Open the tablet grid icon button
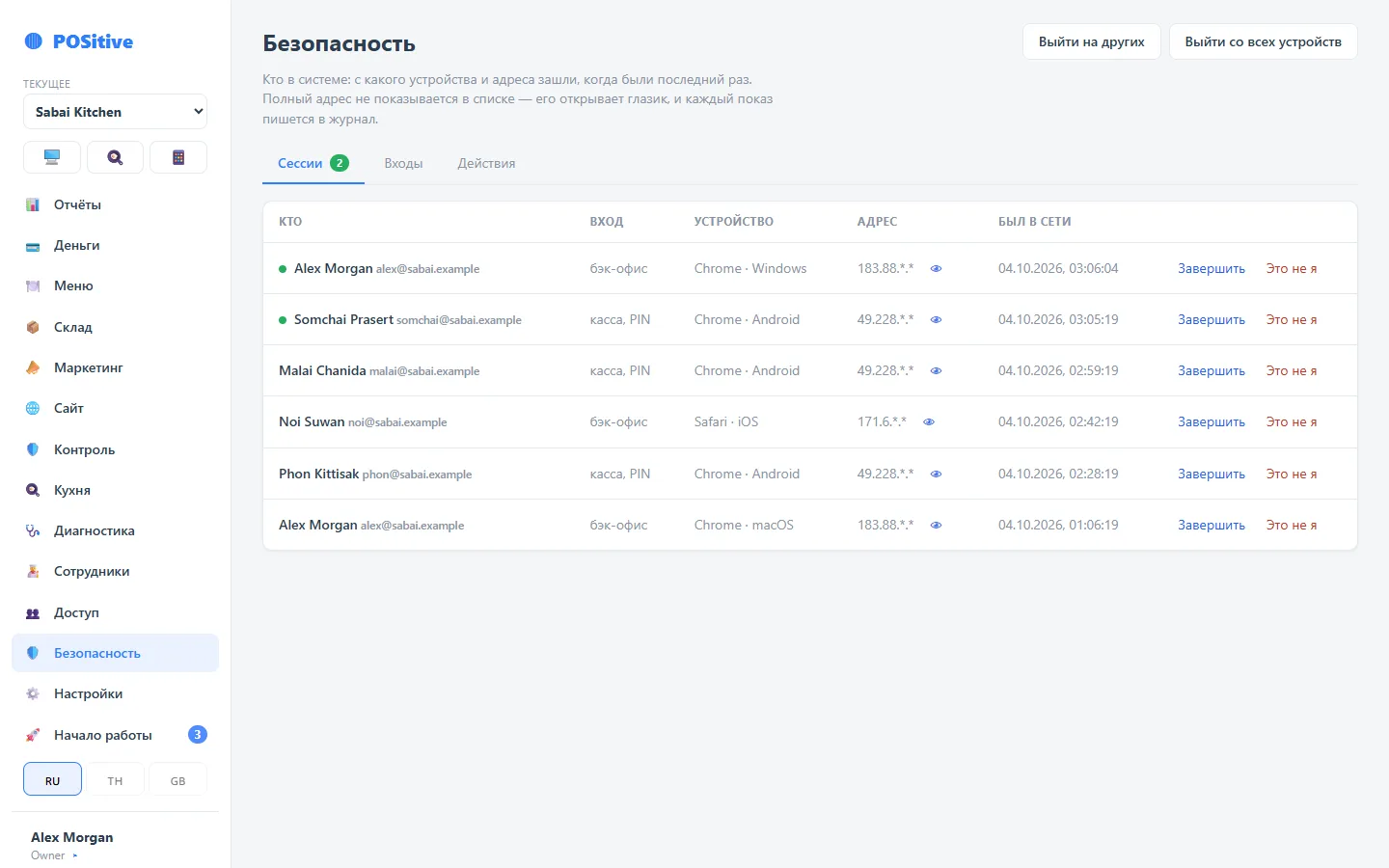This screenshot has width=1389, height=868. [178, 157]
